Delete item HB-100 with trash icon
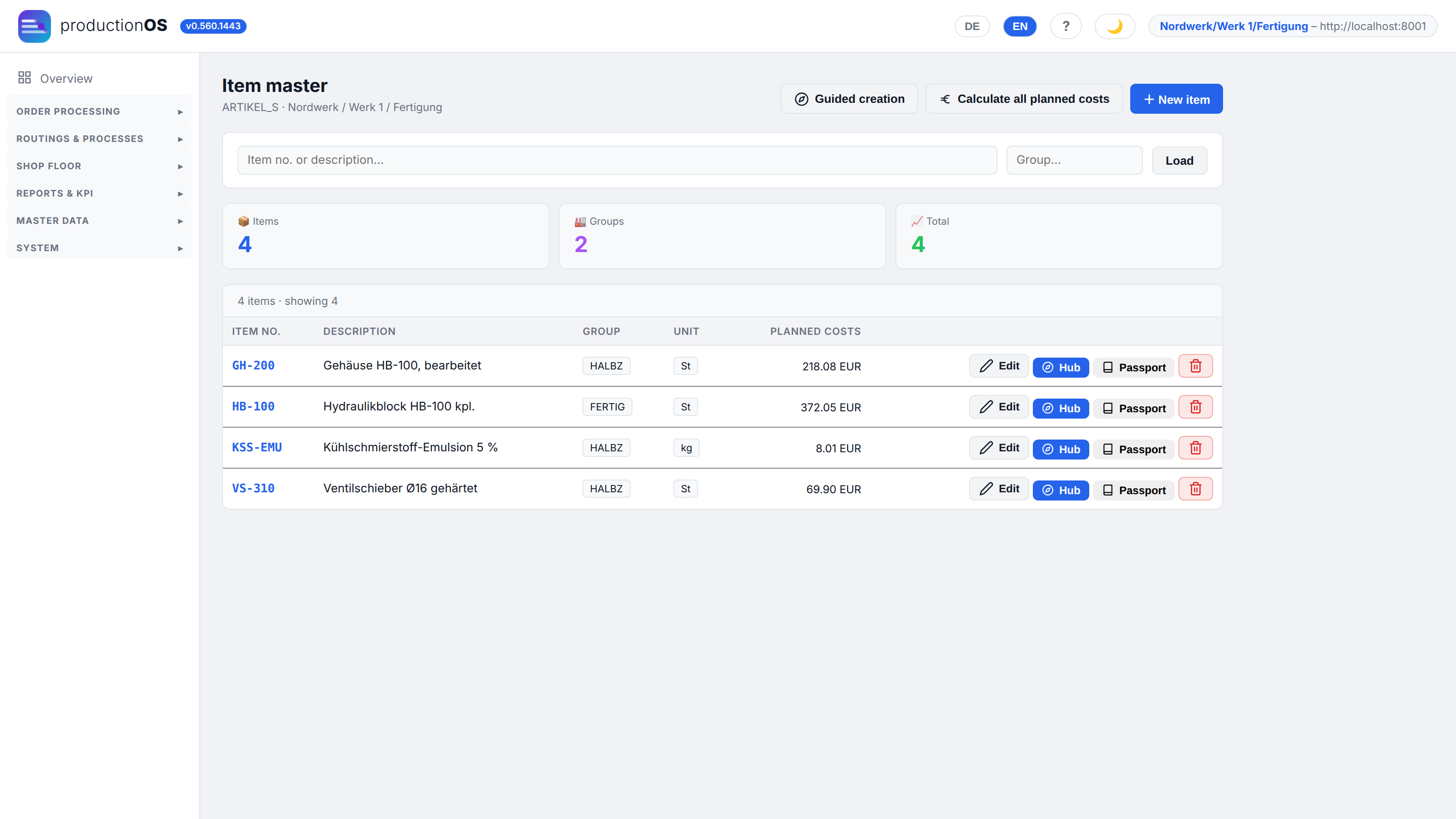The image size is (1456, 819). pos(1195,407)
